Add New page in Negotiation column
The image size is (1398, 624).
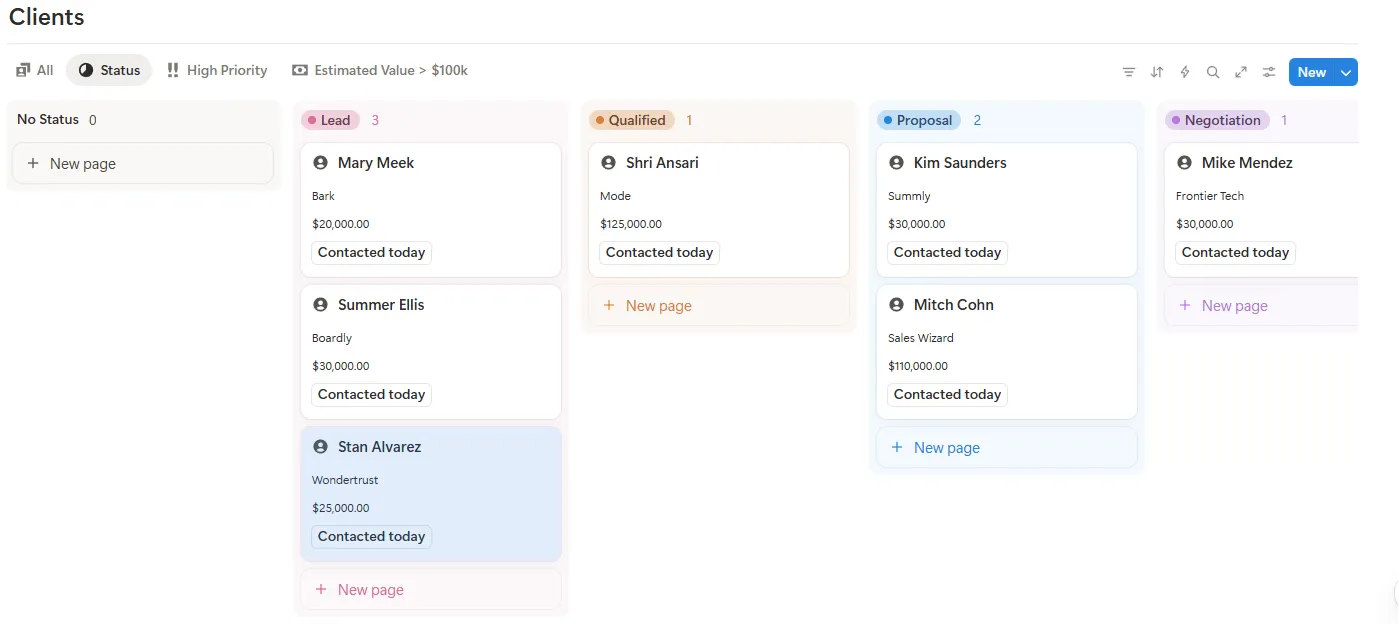pos(1261,305)
